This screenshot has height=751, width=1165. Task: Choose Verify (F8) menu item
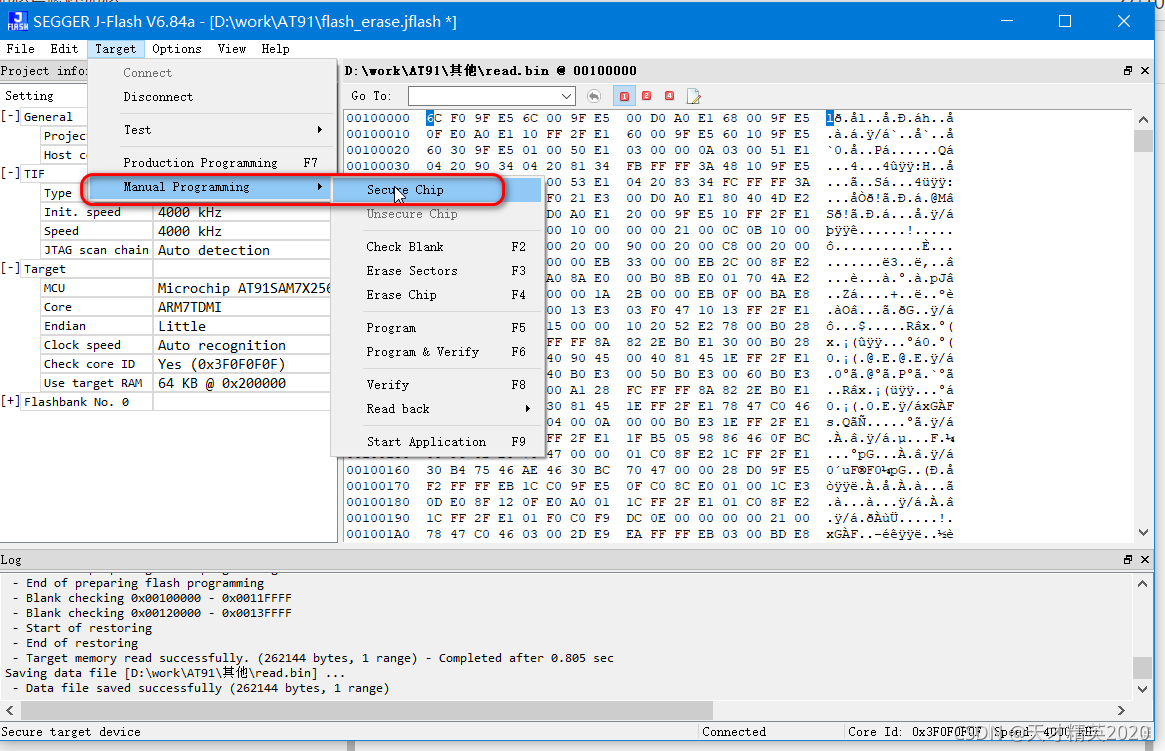[438, 385]
